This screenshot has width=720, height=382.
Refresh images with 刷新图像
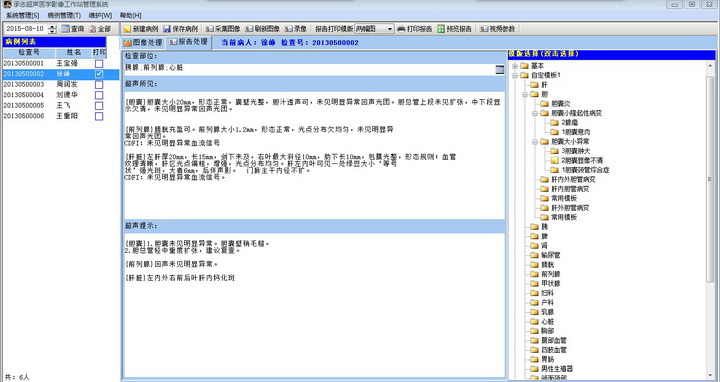[x=262, y=28]
